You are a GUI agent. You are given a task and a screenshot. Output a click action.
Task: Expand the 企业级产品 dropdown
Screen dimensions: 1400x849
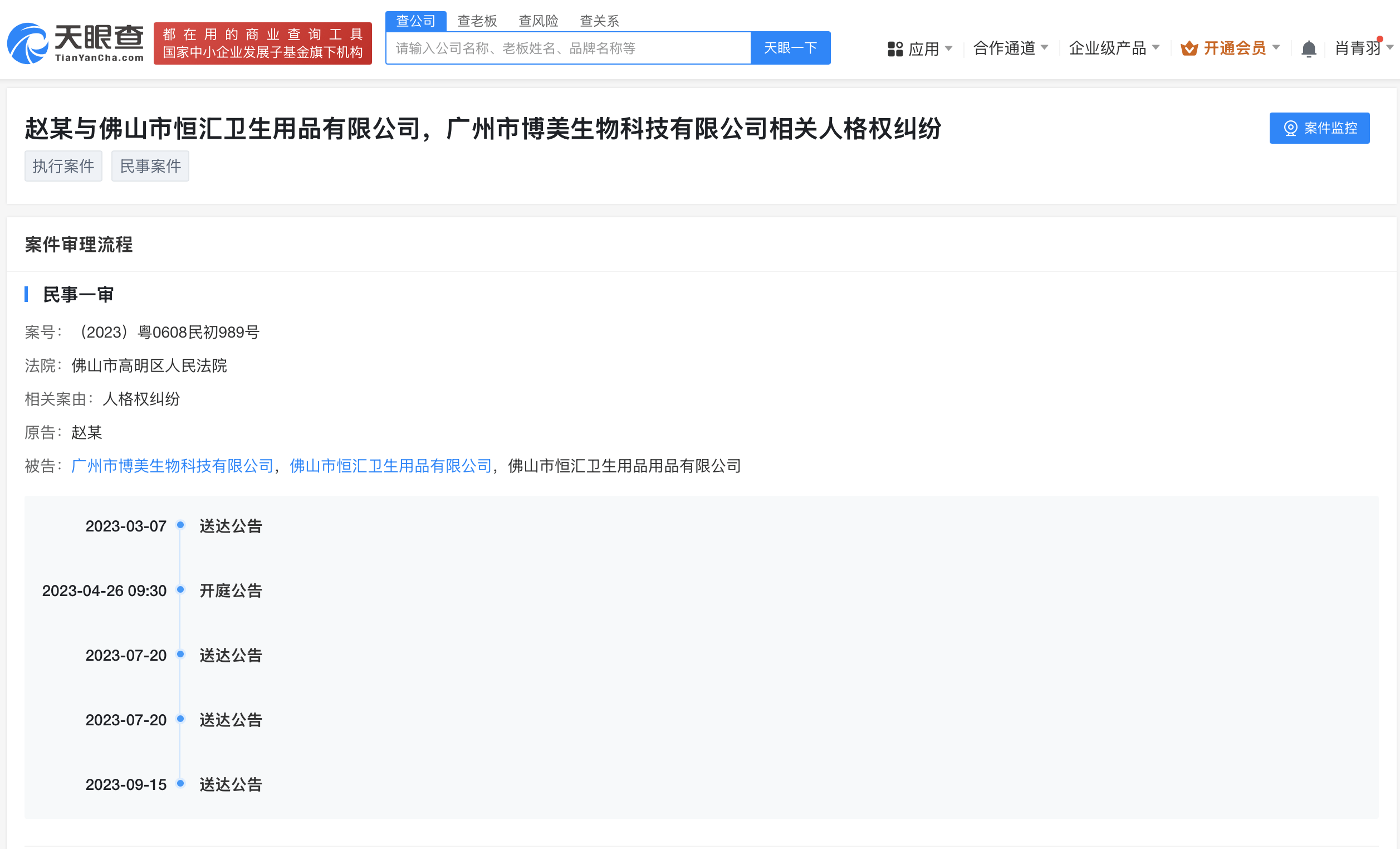click(x=1114, y=48)
